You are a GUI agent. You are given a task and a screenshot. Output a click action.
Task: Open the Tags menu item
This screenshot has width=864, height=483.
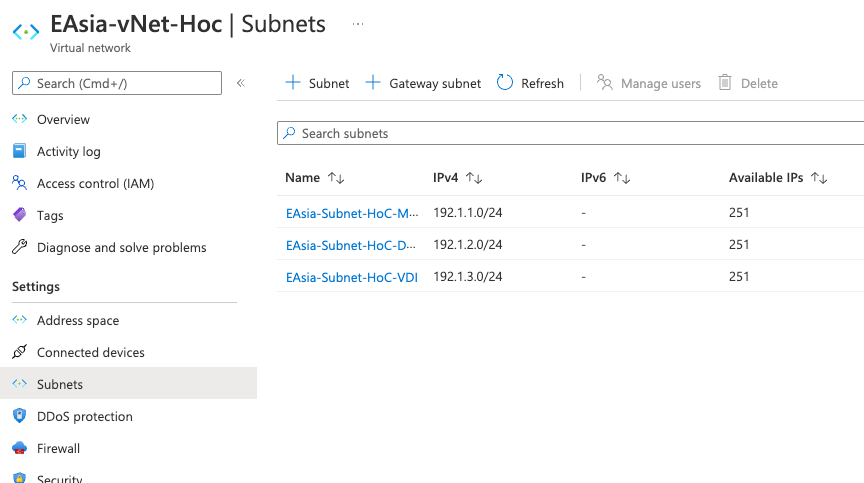tap(50, 216)
